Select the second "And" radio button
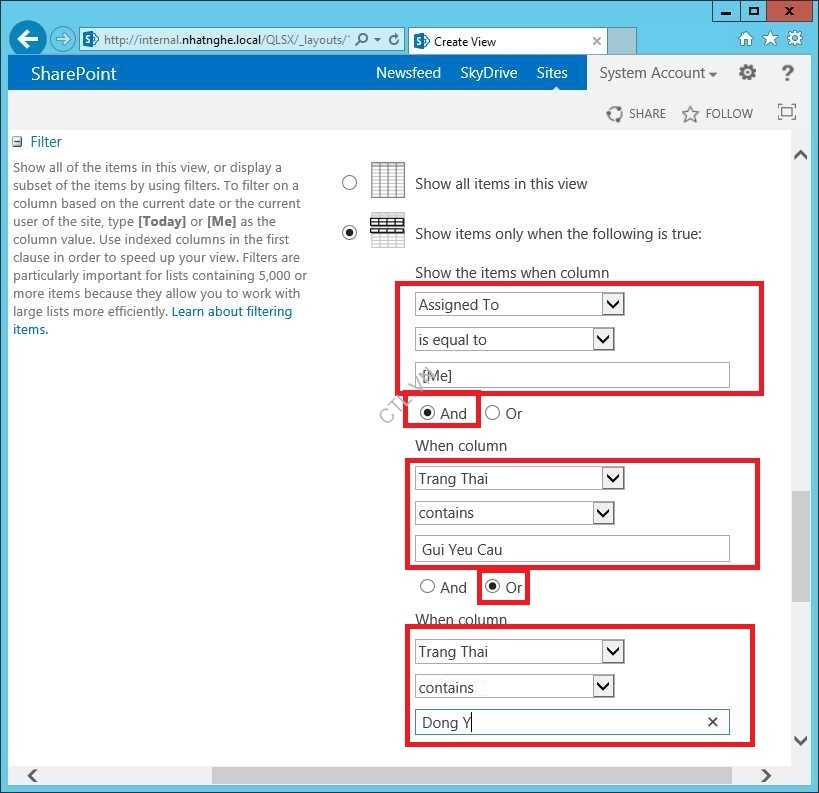This screenshot has width=819, height=793. (x=428, y=587)
